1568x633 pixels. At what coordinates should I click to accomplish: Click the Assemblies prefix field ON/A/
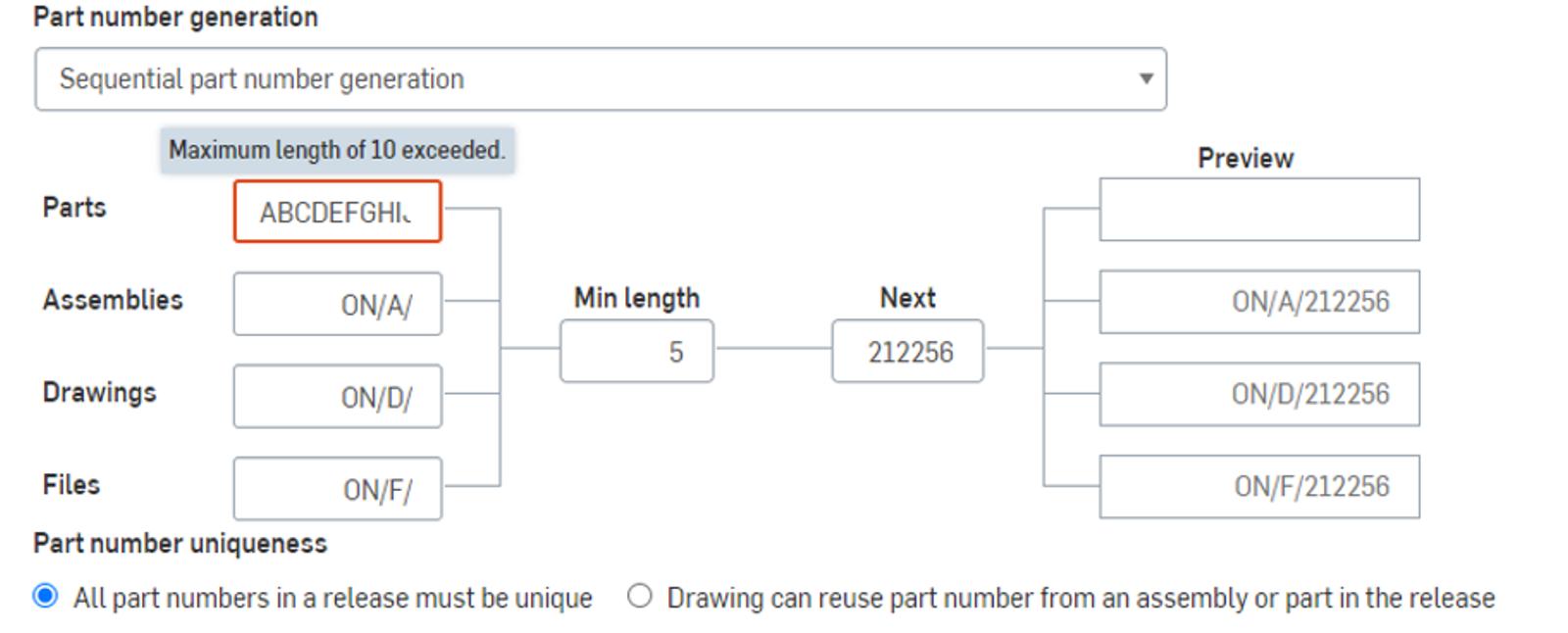(337, 305)
